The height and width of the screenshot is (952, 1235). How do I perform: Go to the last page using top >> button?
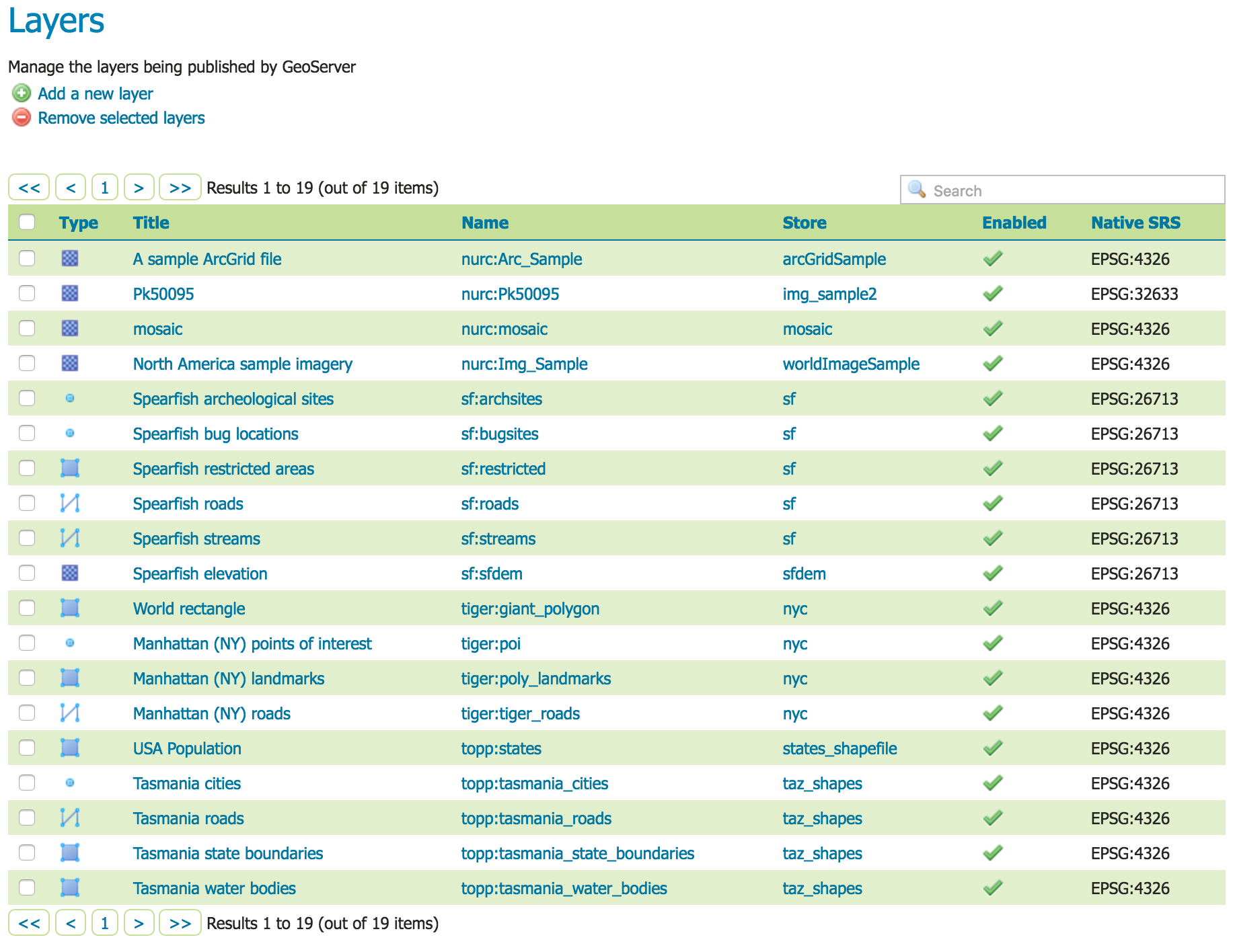click(180, 188)
